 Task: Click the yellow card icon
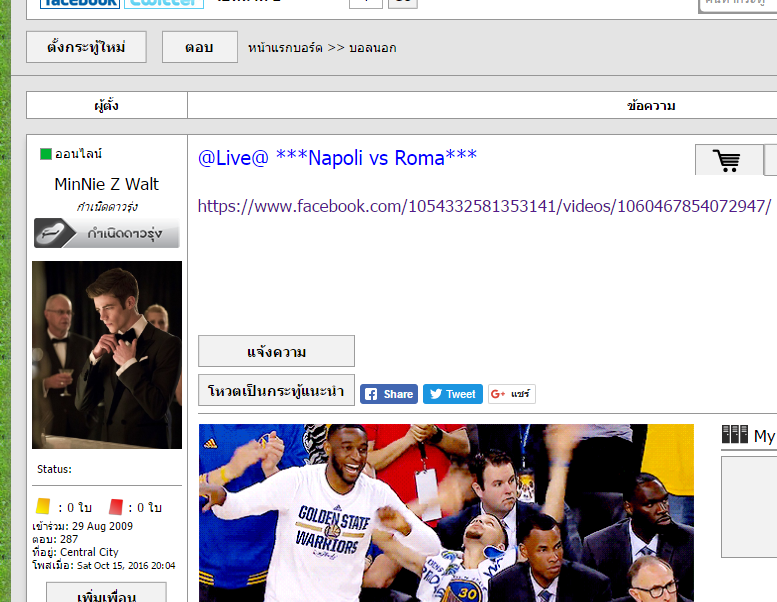(x=43, y=506)
